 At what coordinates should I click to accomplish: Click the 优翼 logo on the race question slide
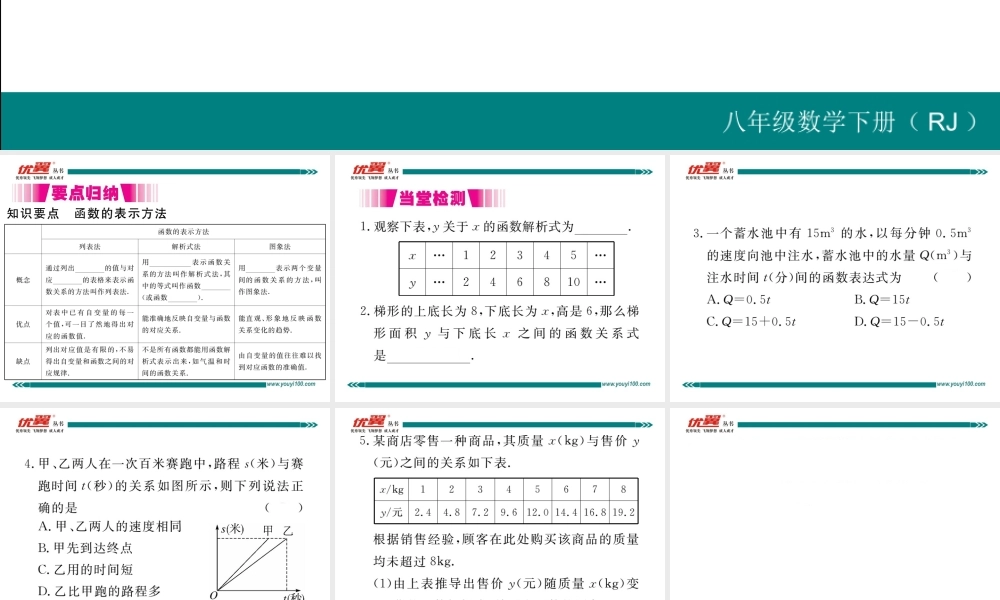30,424
